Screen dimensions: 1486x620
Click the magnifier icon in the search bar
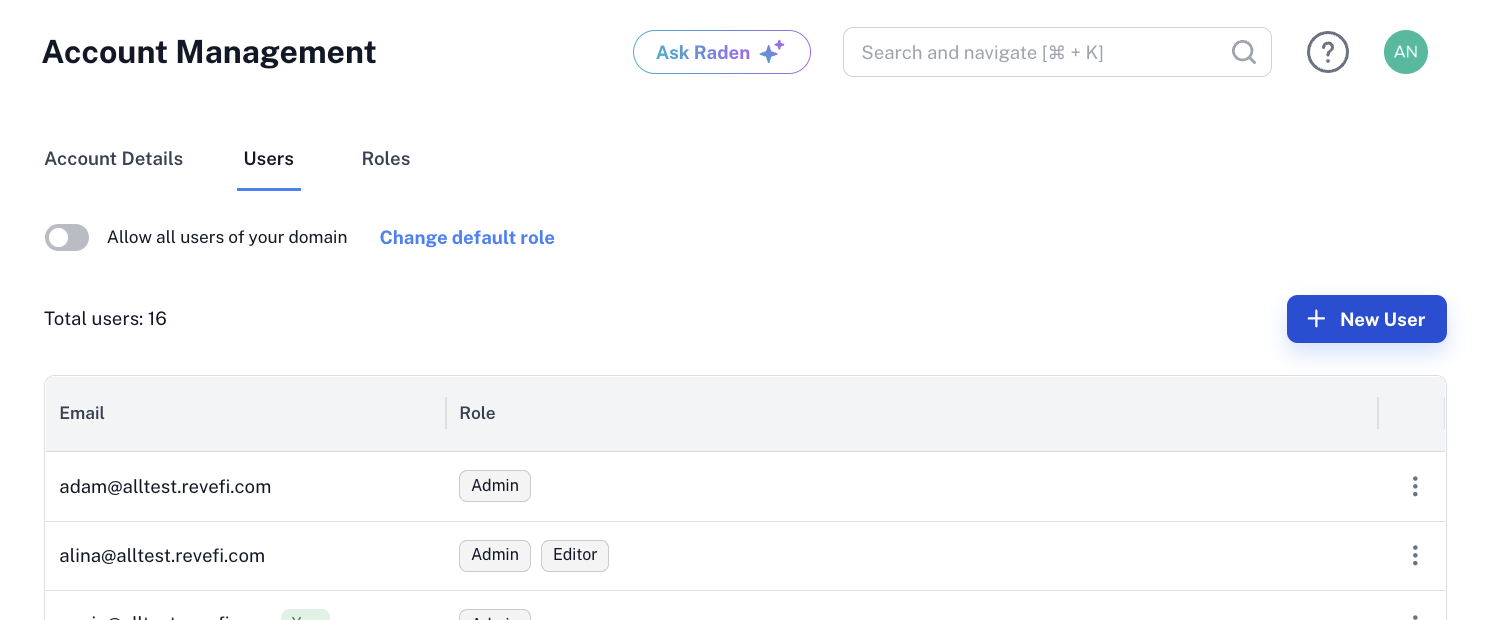1243,52
